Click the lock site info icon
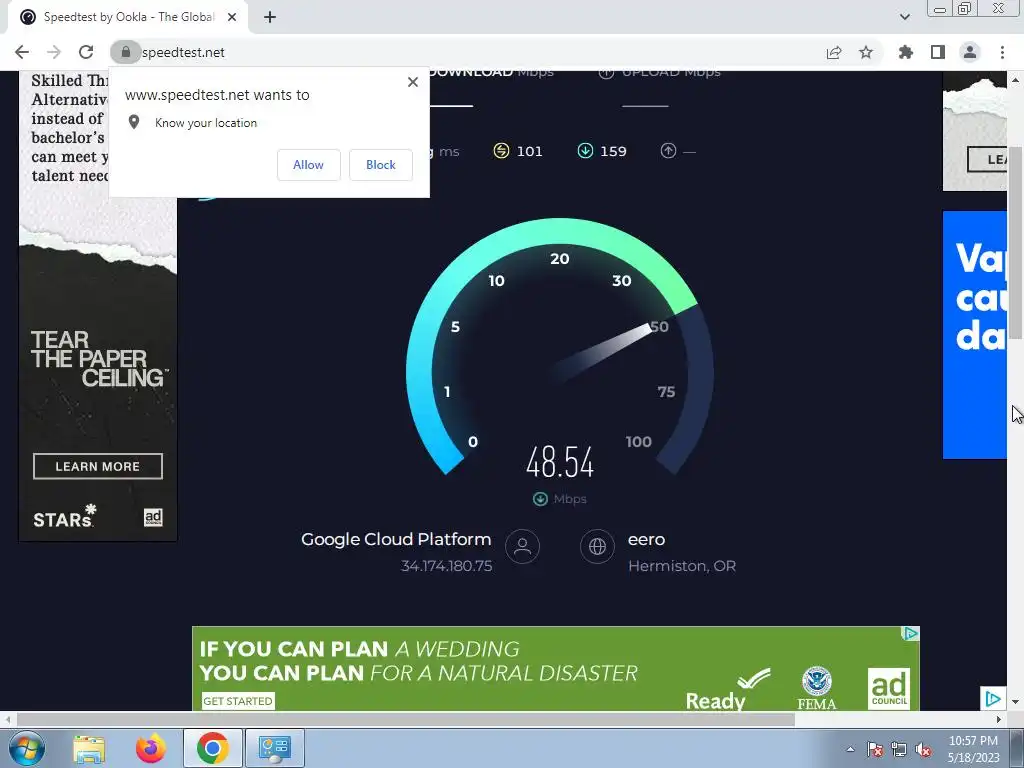This screenshot has width=1024, height=768. tap(125, 52)
